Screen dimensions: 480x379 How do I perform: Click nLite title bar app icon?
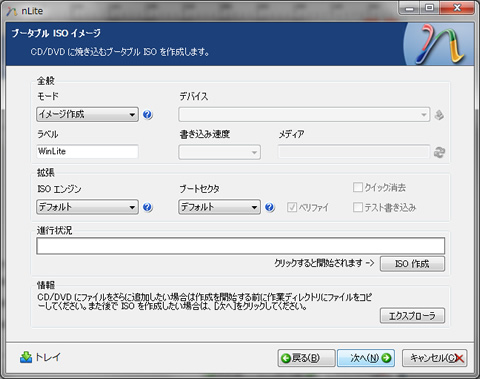coord(12,11)
